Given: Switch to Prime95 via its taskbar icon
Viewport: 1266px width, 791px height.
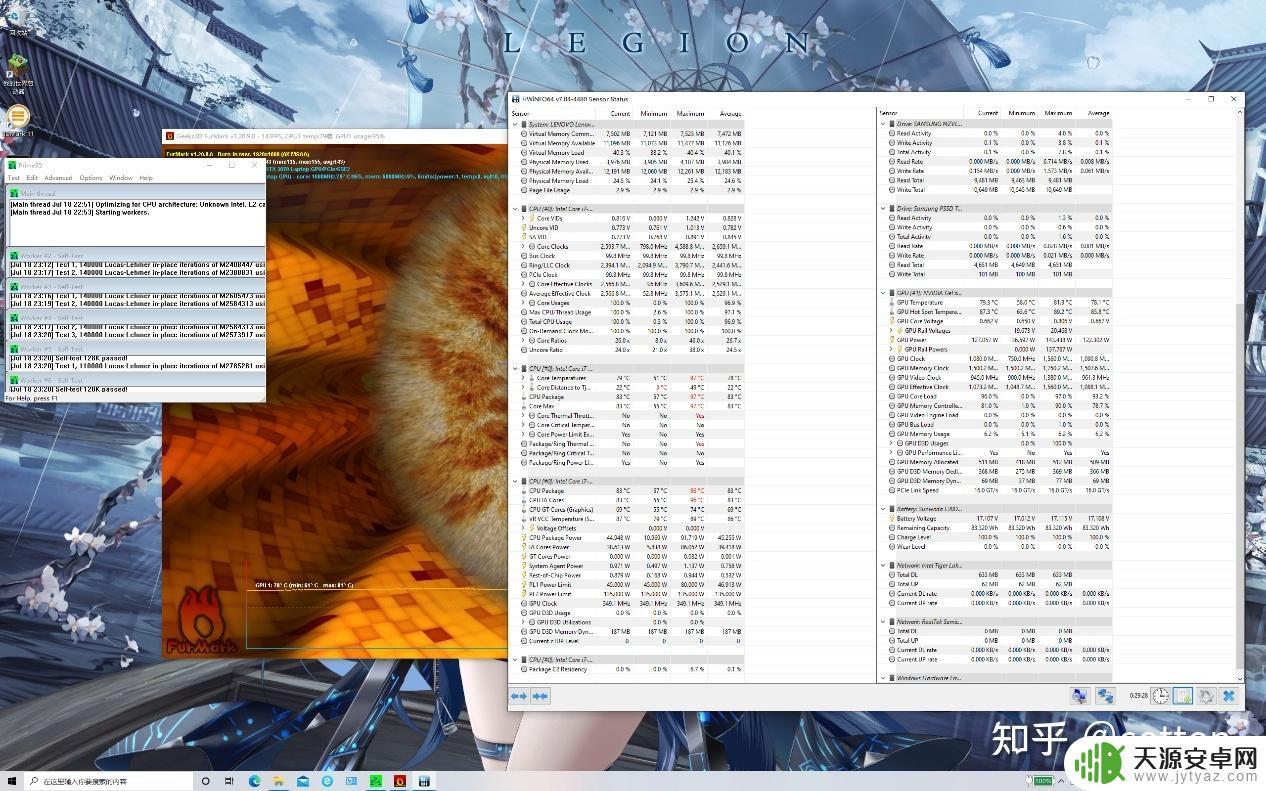Looking at the screenshot, I should 376,780.
